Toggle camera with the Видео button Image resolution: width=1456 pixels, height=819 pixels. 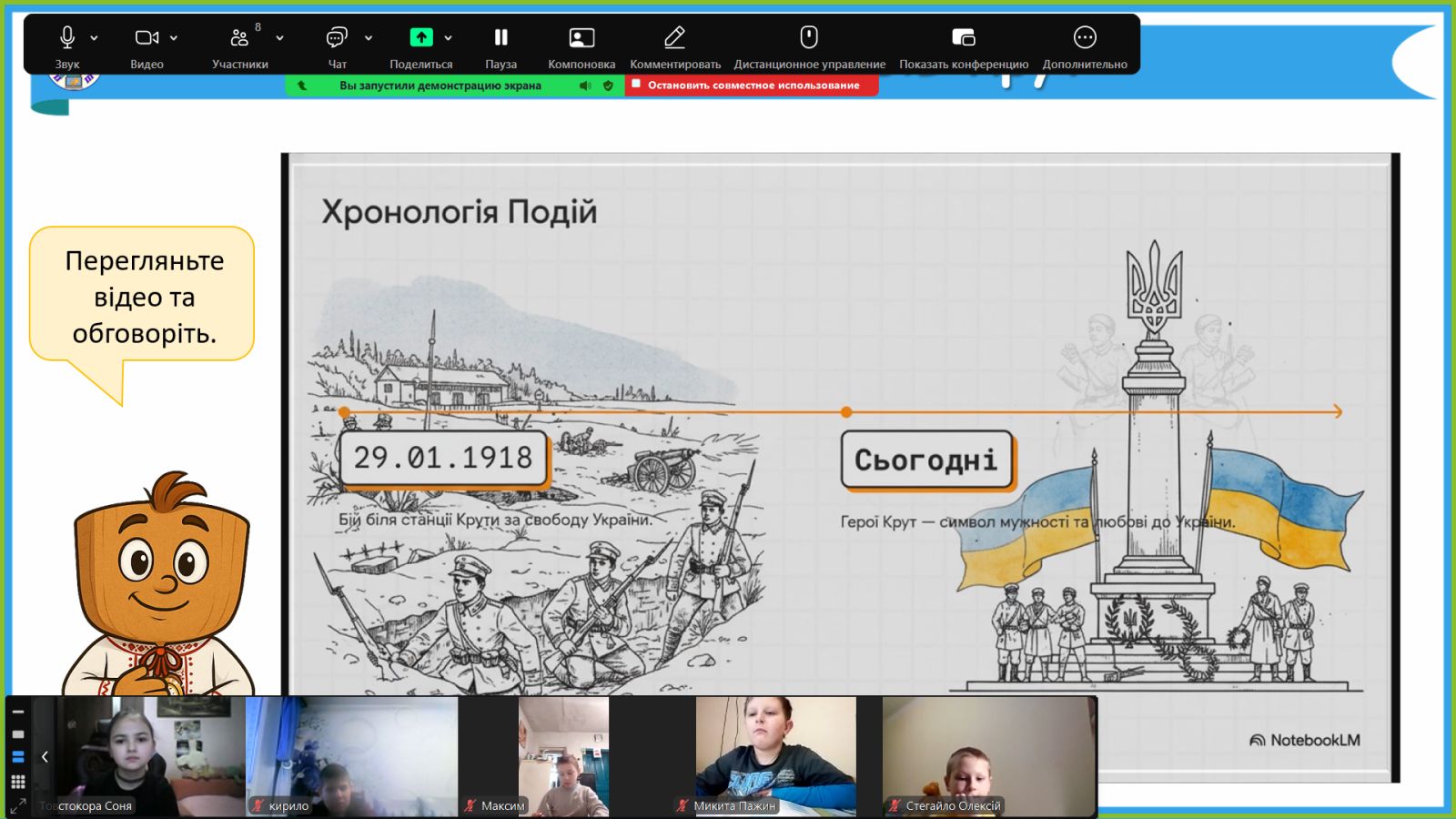[147, 38]
